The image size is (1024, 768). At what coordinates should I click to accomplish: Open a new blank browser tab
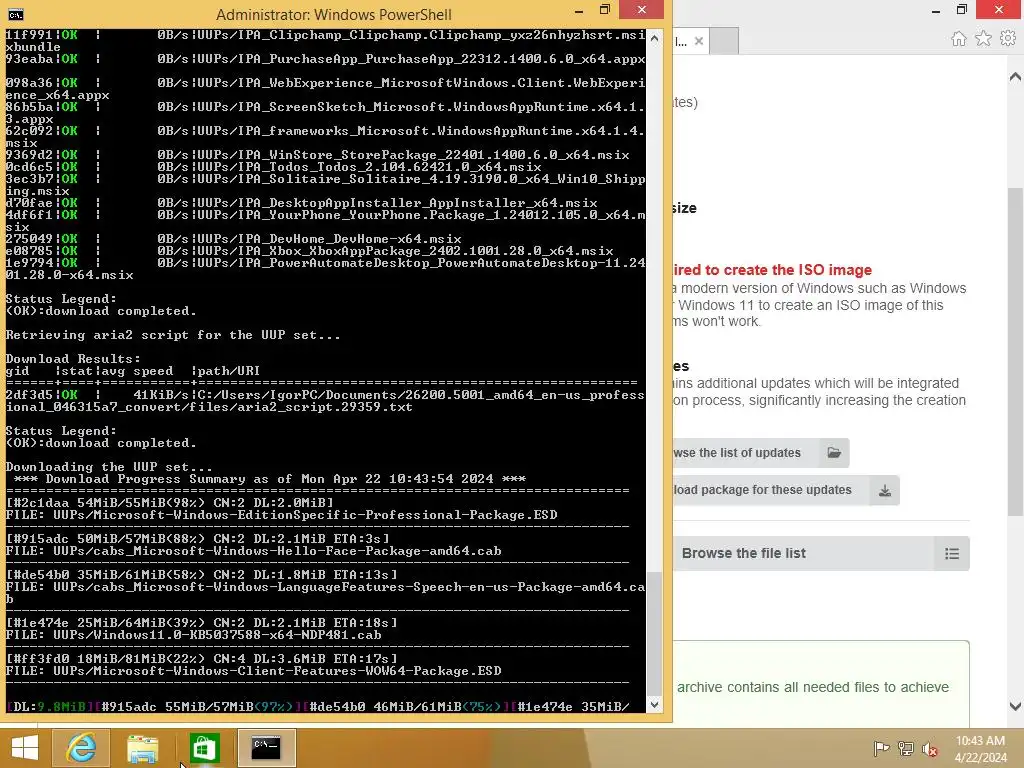coord(724,41)
